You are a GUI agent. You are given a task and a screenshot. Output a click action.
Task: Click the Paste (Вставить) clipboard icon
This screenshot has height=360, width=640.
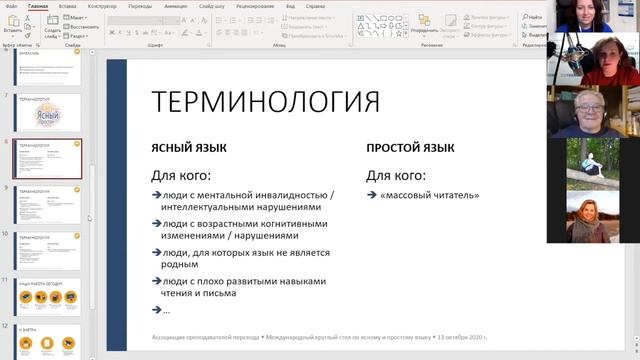click(13, 21)
